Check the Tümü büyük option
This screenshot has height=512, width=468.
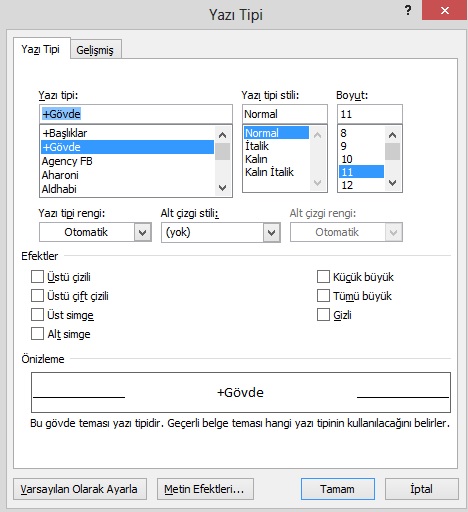coord(323,296)
